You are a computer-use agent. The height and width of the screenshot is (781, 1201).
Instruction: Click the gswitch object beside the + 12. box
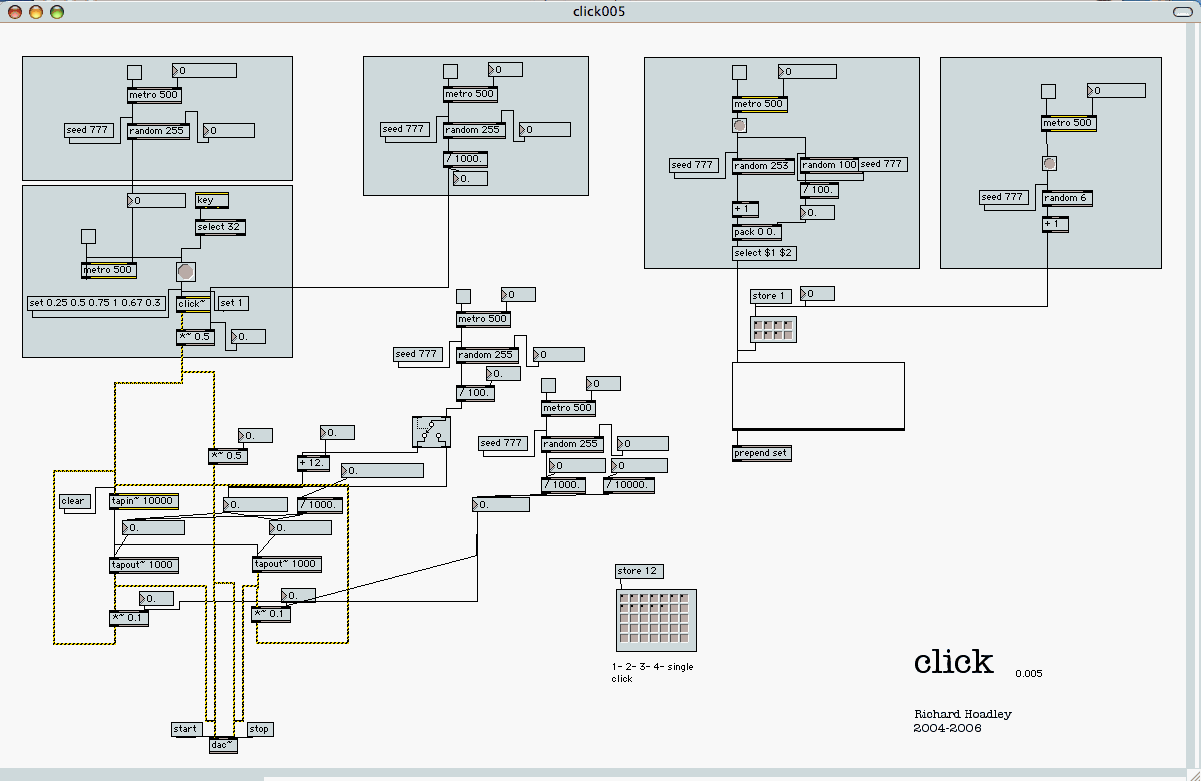pos(431,432)
